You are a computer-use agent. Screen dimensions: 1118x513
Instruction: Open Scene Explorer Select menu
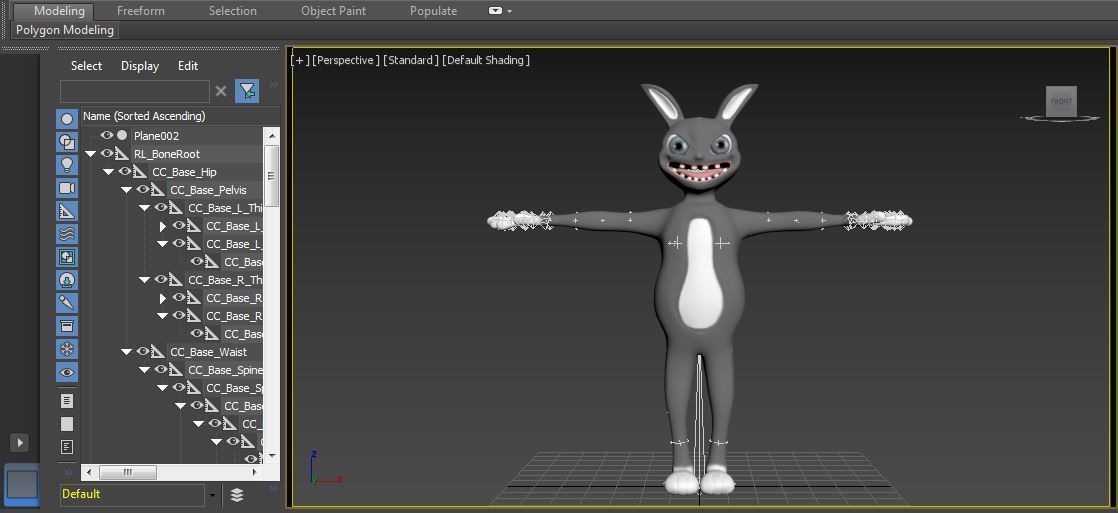(86, 66)
